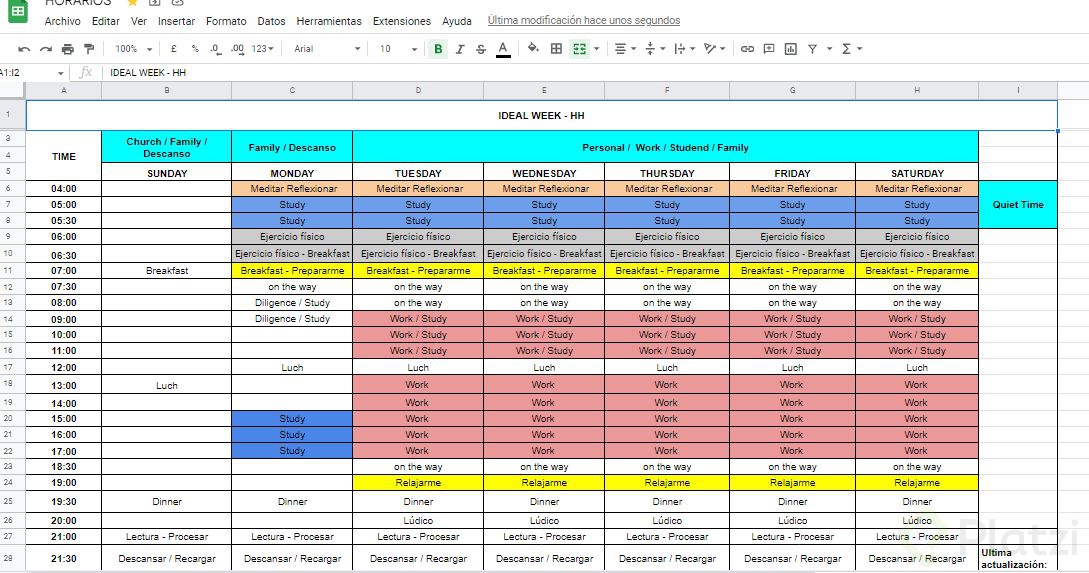Click the Undo arrow icon
Screen dimensions: 1089x573
coord(24,49)
